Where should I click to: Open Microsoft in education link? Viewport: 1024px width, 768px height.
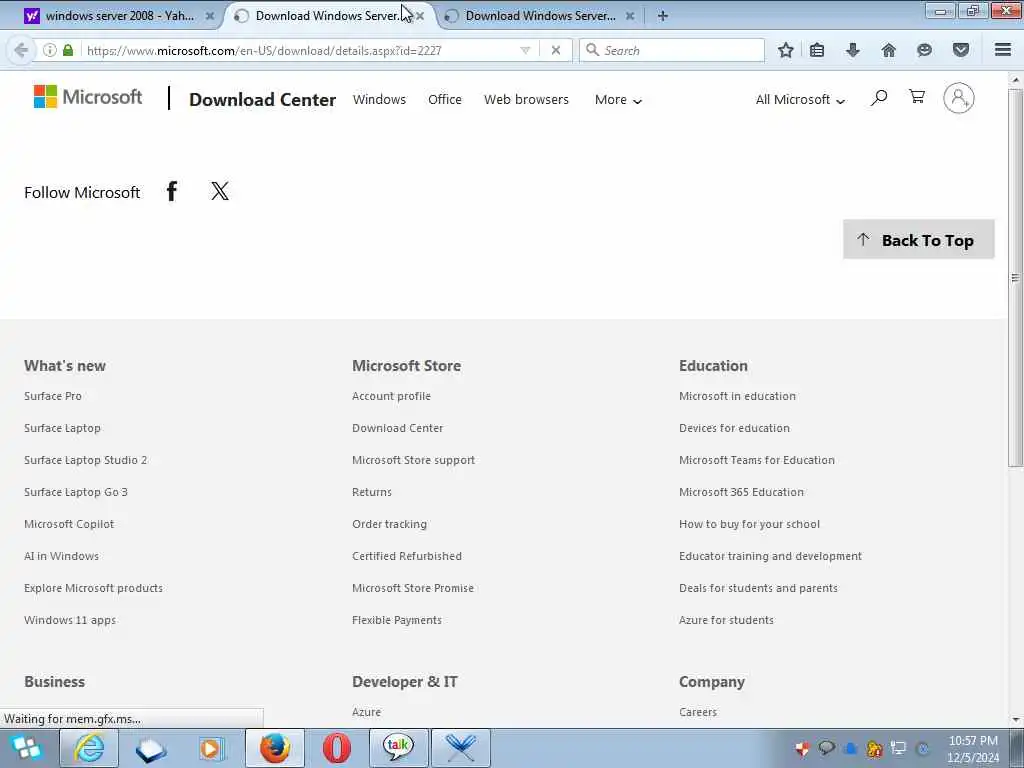point(737,396)
